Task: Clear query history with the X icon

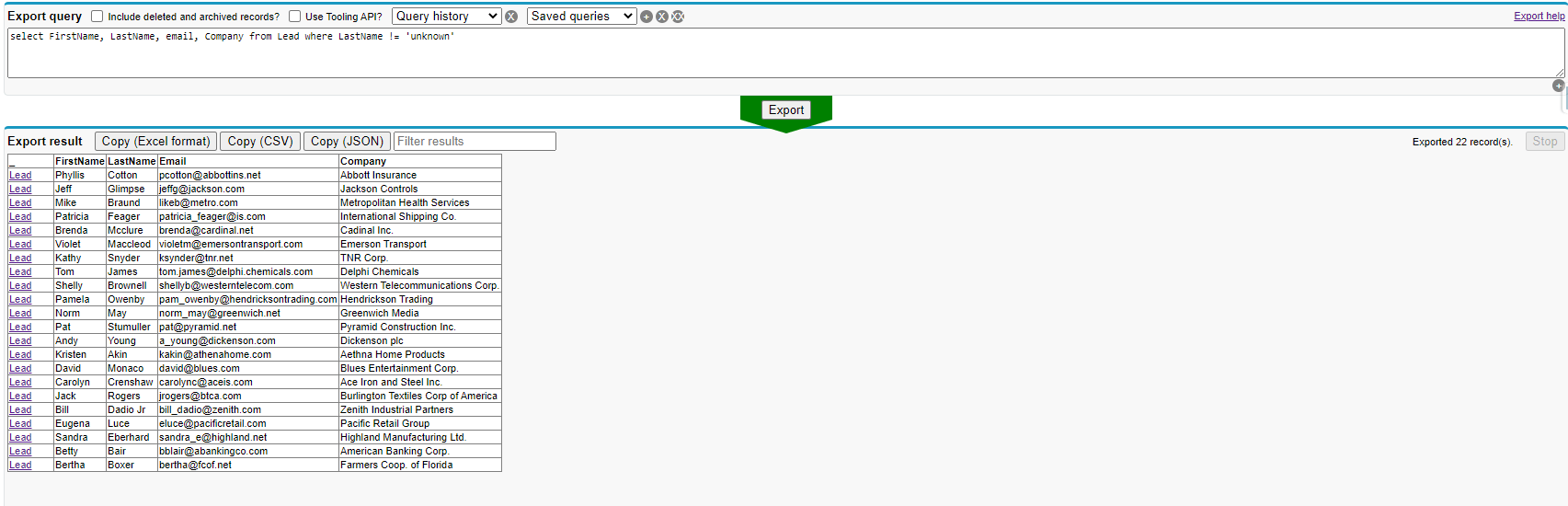Action: pyautogui.click(x=511, y=17)
